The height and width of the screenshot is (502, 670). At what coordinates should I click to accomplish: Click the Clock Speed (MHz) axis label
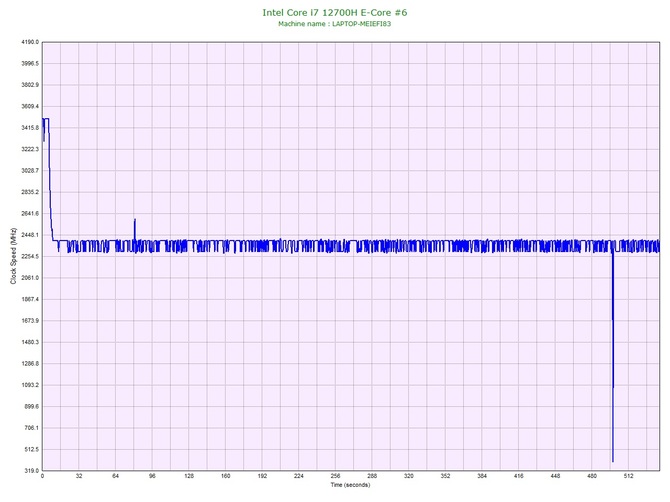tap(13, 256)
